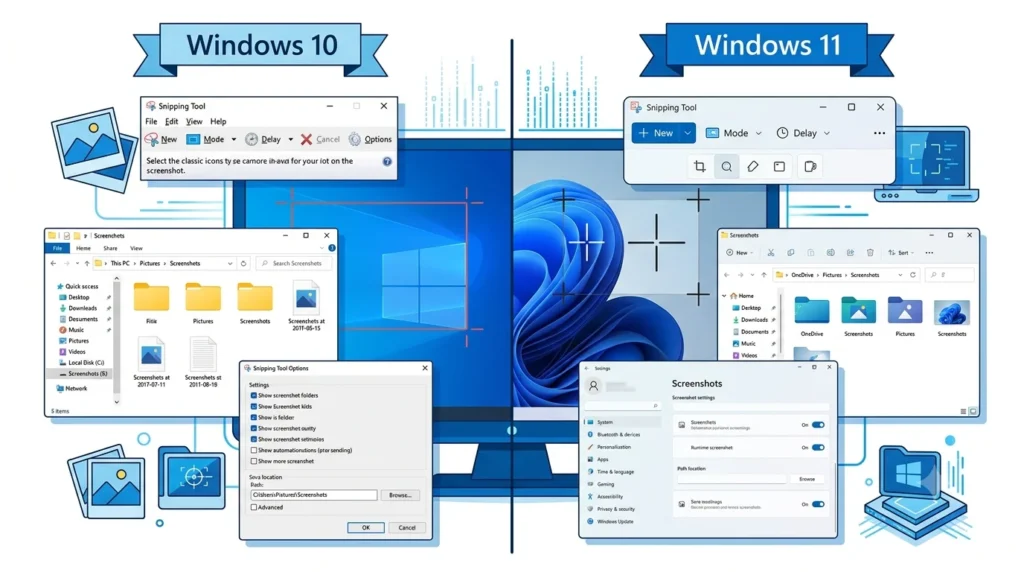Uncheck Show is felder checkbox
The width and height of the screenshot is (1024, 572).
point(254,417)
